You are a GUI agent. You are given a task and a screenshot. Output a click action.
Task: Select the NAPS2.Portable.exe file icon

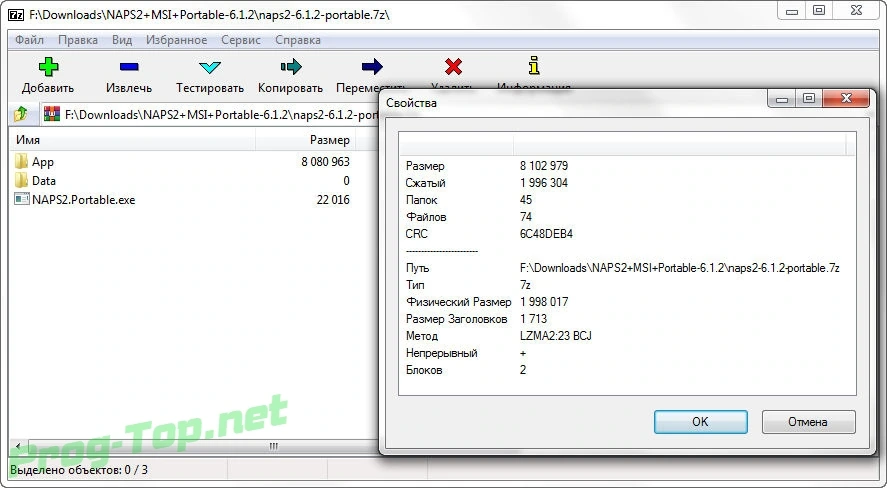tap(21, 199)
